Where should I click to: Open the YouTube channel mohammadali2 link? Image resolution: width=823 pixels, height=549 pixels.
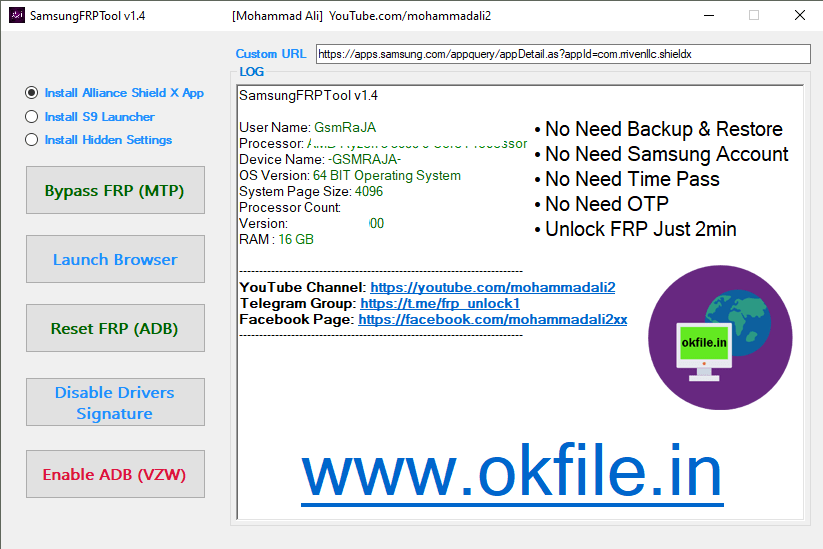[492, 288]
